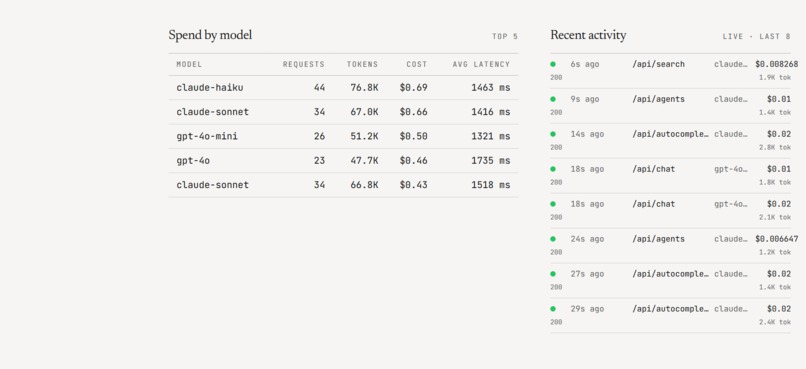Click the 1.9K tok value
806x369 pixels.
775,78
